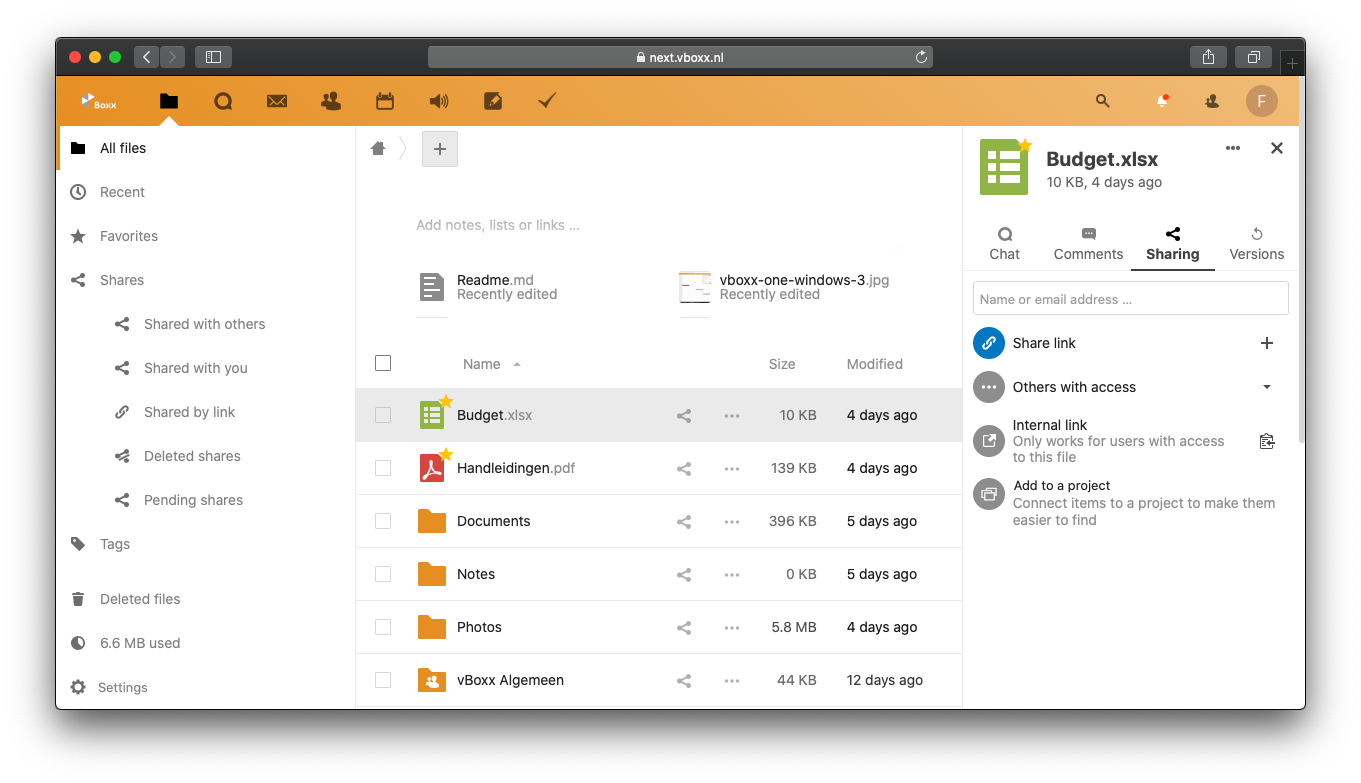1361x783 pixels.
Task: Switch to the Chat tab
Action: click(1005, 244)
